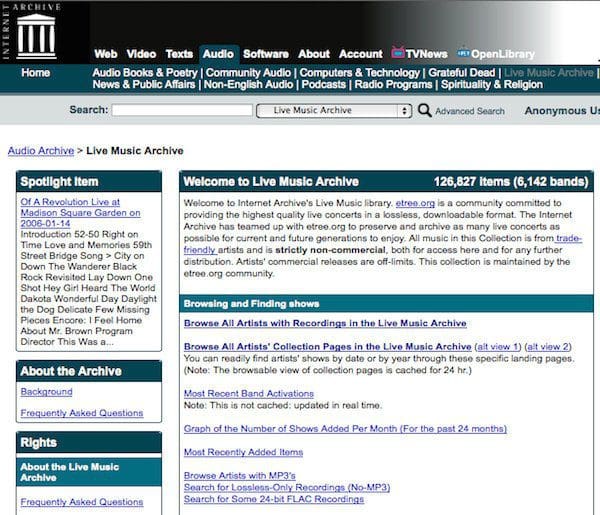This screenshot has height=515, width=600.
Task: Focus the Search input field
Action: point(182,110)
